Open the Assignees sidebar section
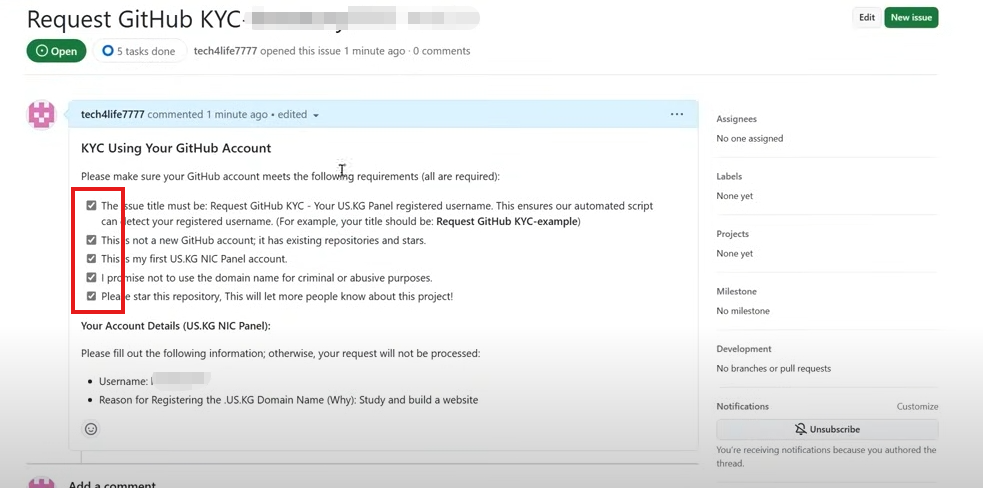983x488 pixels. [736, 119]
